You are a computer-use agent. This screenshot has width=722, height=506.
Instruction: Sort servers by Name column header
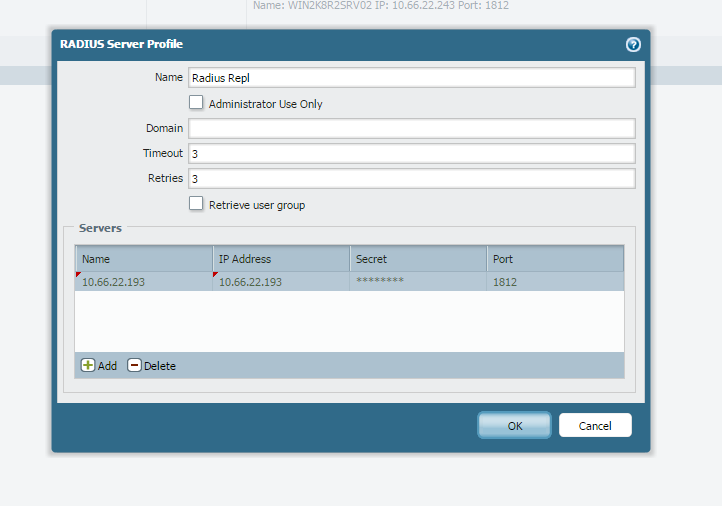pos(144,259)
